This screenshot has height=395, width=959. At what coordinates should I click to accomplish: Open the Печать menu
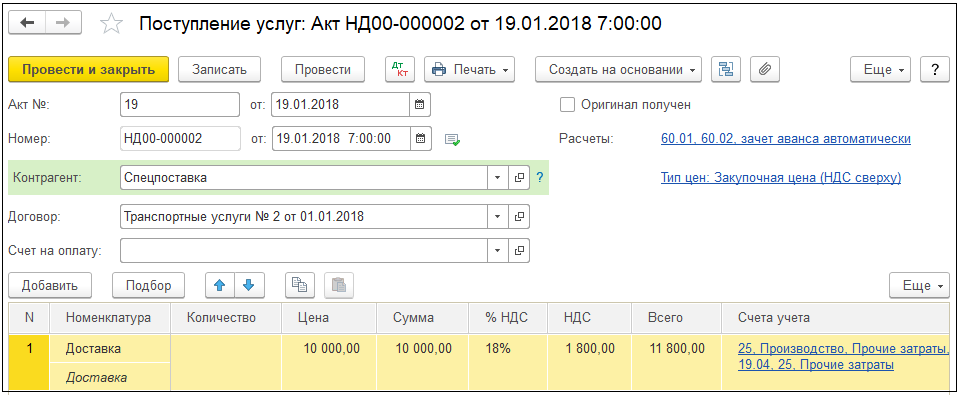[x=470, y=69]
